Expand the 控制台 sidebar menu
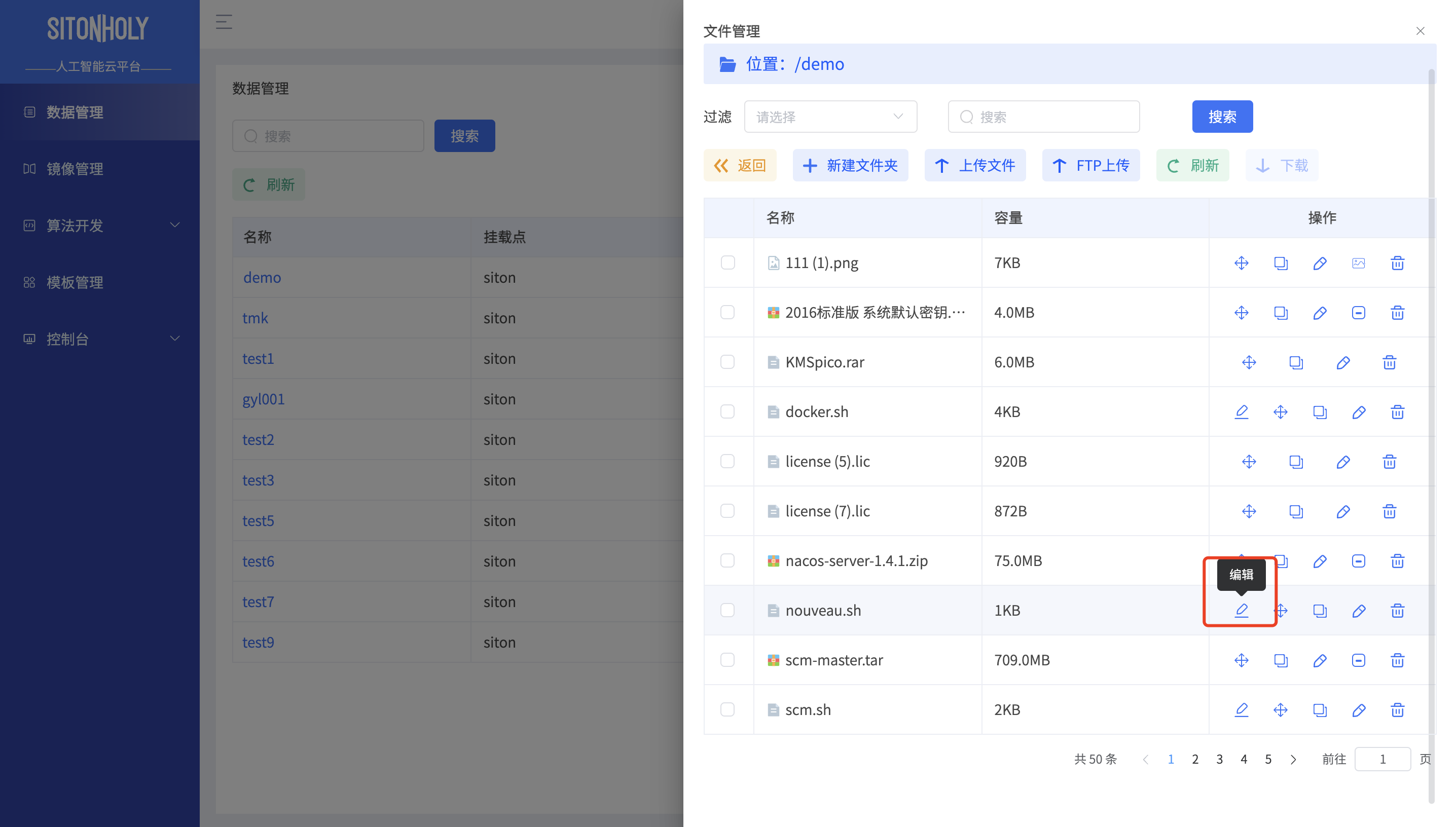Screen dimensions: 1456x827 coord(100,339)
